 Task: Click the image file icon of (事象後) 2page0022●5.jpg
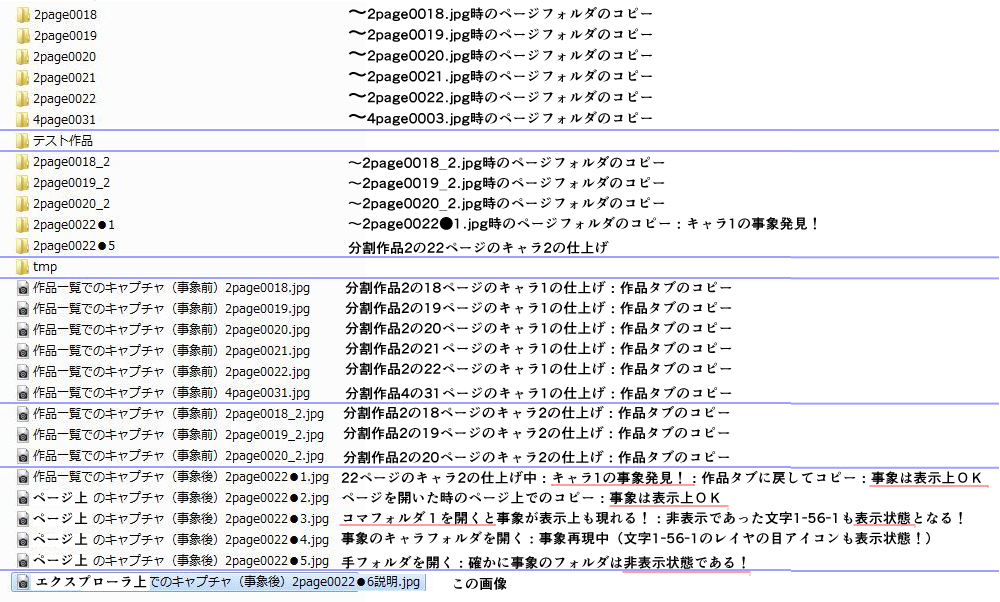[23, 562]
